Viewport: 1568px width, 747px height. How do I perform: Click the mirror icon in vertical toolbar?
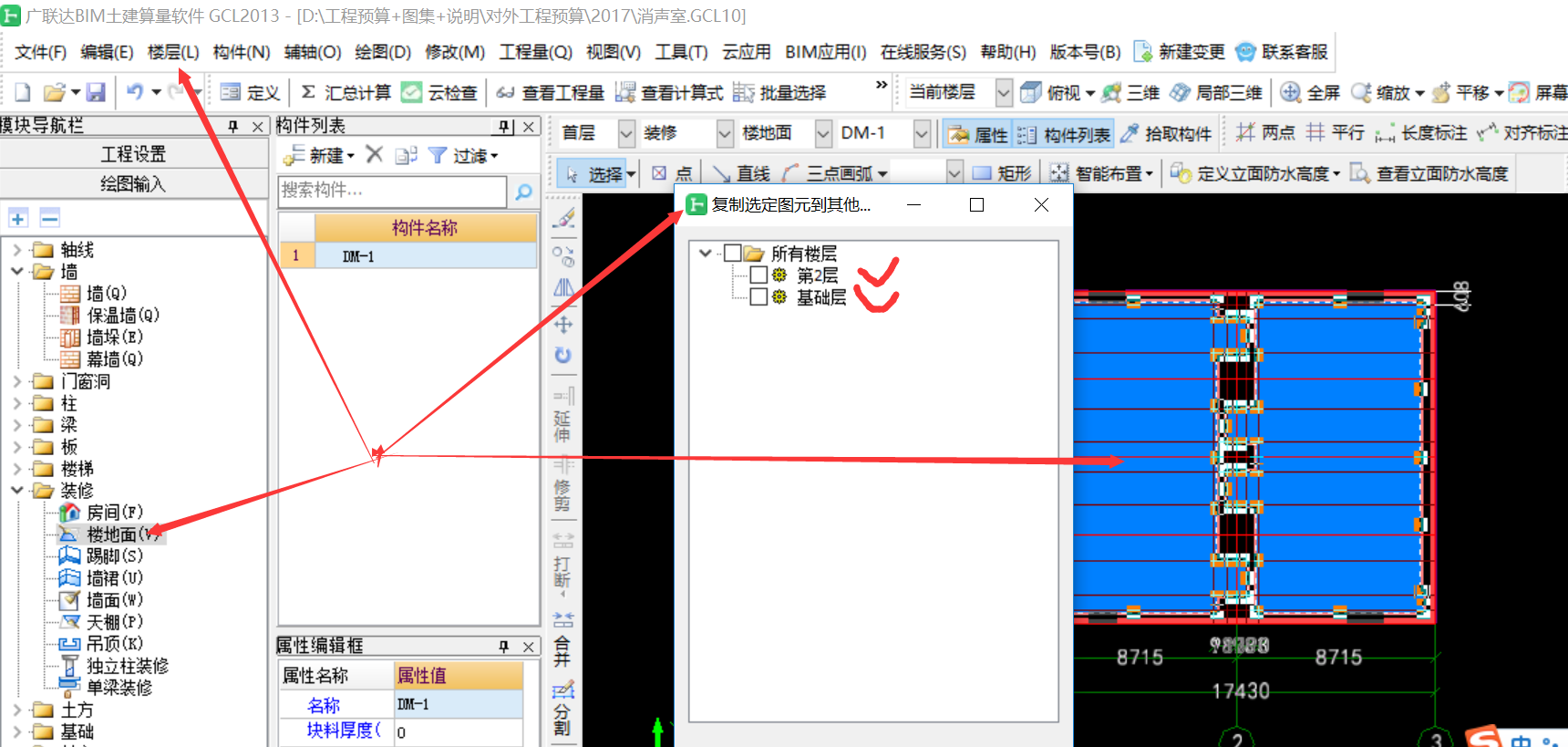(563, 288)
